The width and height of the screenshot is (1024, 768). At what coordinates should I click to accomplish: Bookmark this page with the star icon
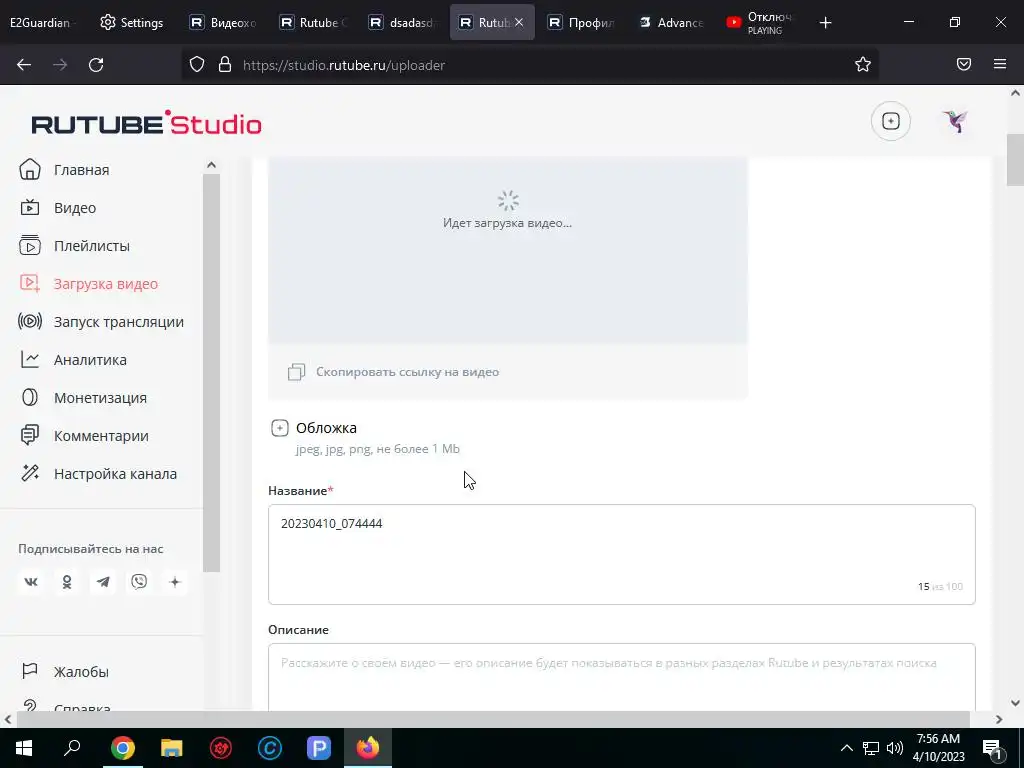click(x=863, y=64)
